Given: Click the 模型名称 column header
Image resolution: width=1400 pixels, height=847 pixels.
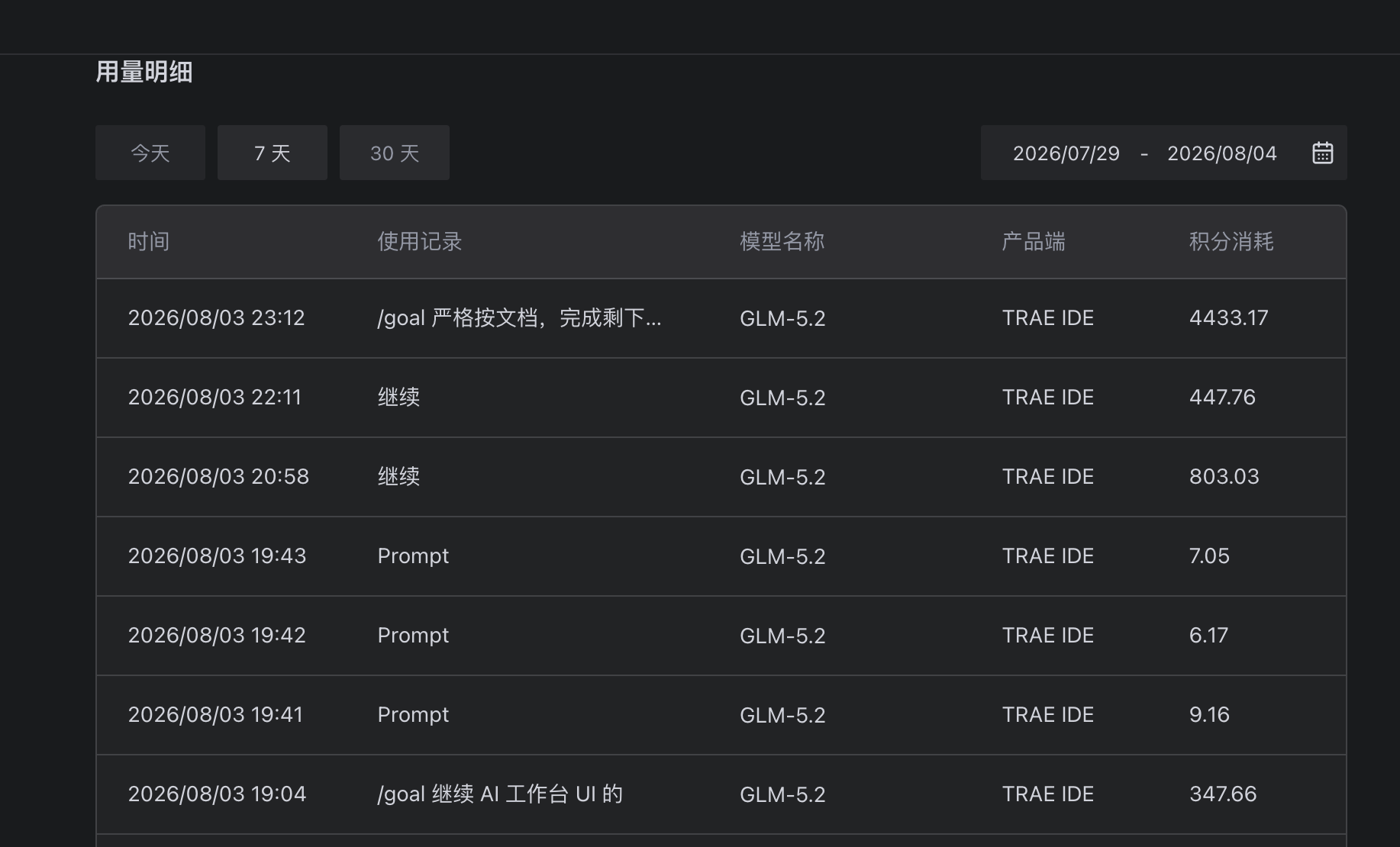Looking at the screenshot, I should click(782, 242).
